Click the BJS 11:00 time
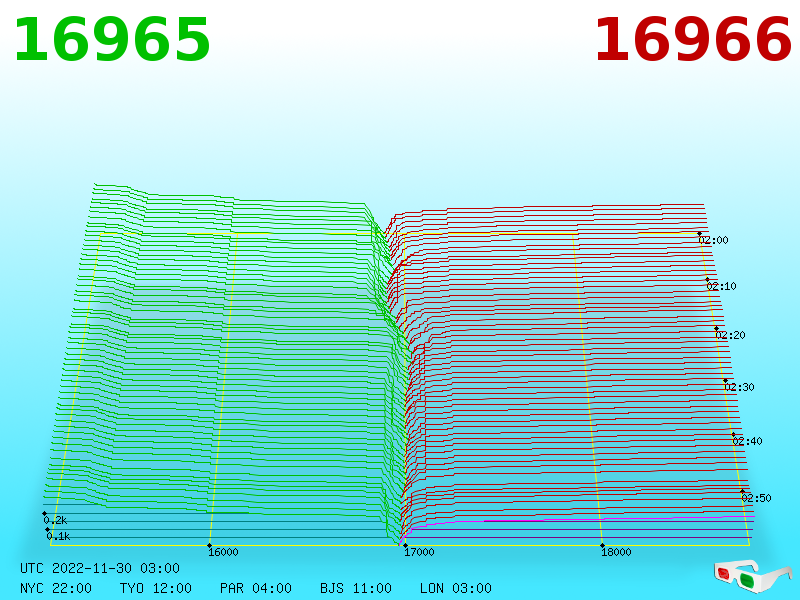Image resolution: width=800 pixels, height=600 pixels. (356, 588)
